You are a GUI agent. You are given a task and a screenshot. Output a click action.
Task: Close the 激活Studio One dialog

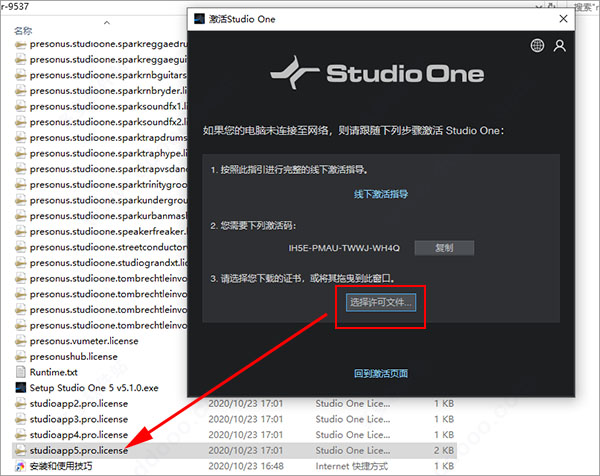click(x=563, y=18)
